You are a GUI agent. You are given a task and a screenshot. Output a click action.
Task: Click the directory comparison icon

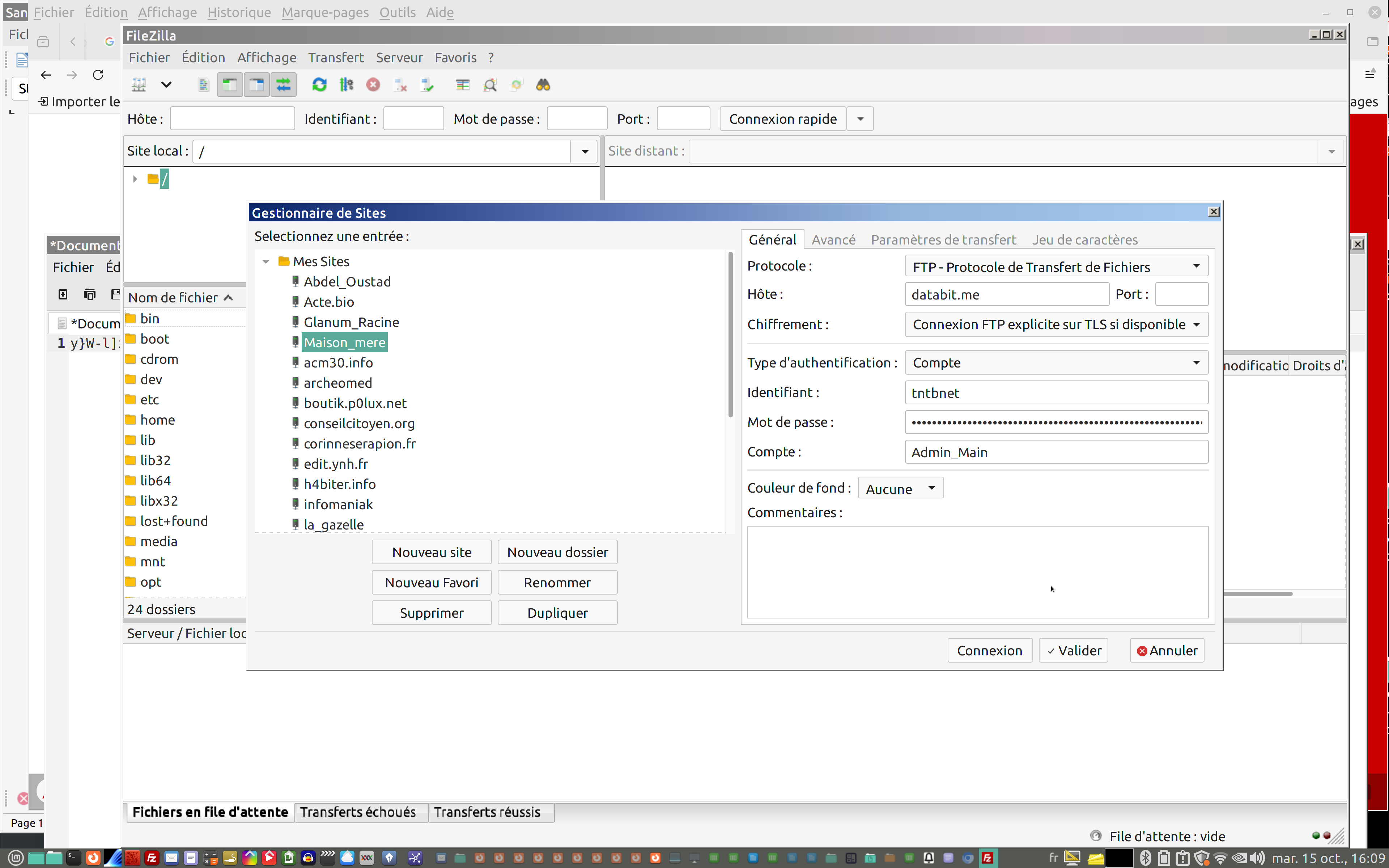[490, 85]
